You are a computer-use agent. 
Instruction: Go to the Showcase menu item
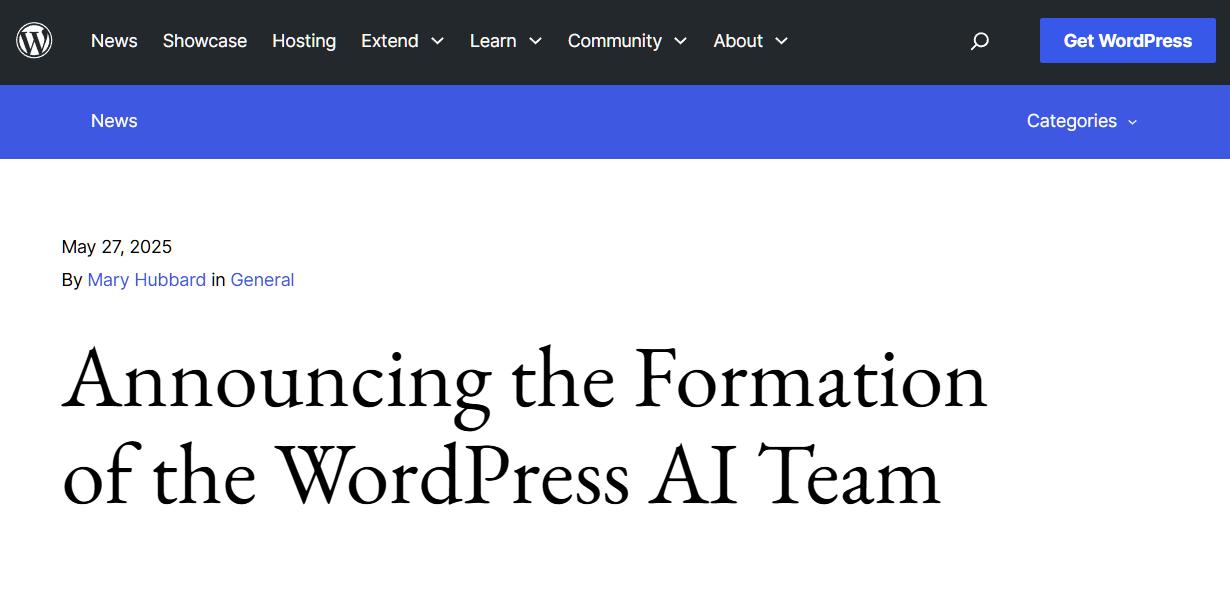click(x=205, y=41)
